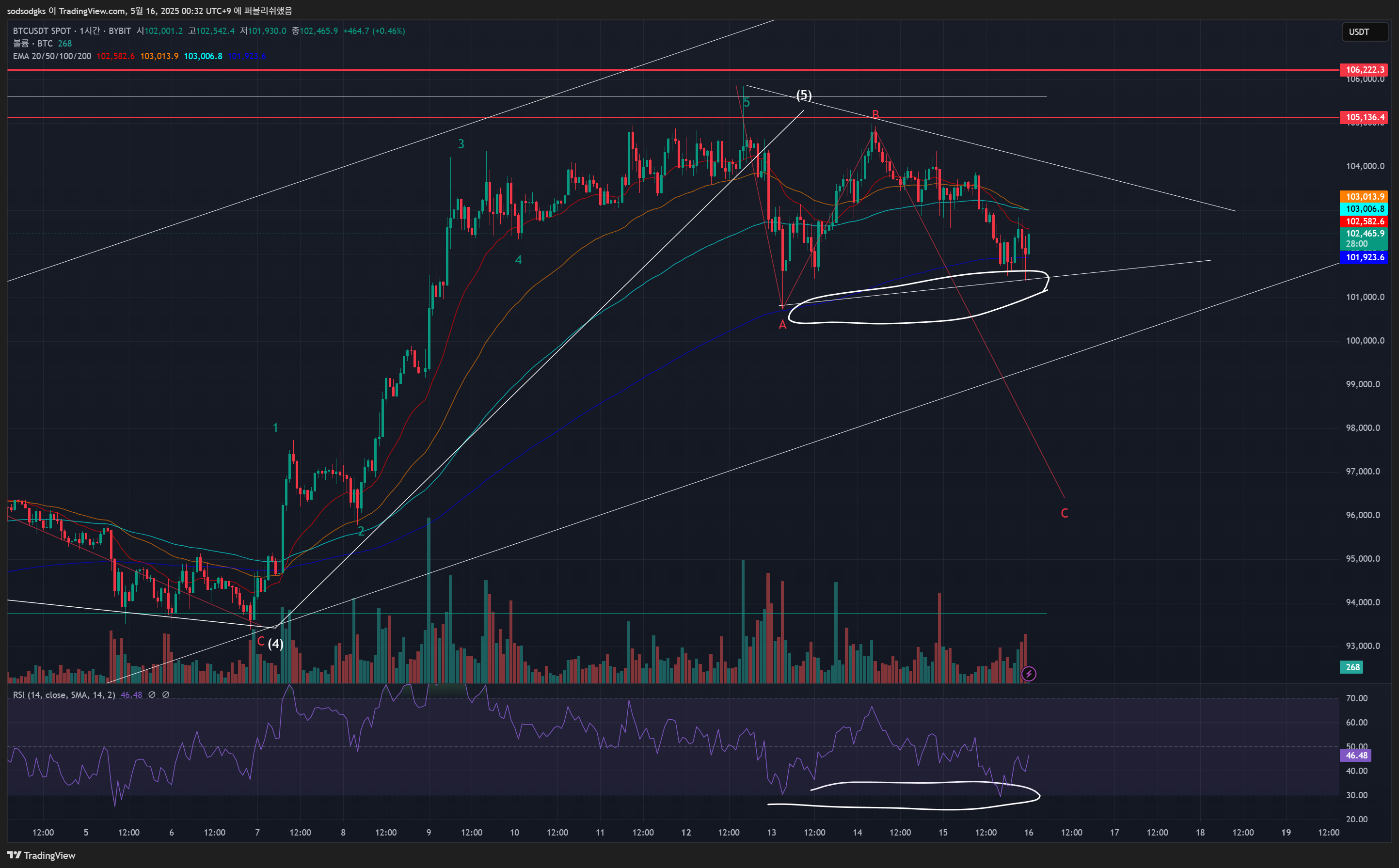Select the BTCUSDT SPOT symbol name
The width and height of the screenshot is (1399, 868).
point(41,32)
